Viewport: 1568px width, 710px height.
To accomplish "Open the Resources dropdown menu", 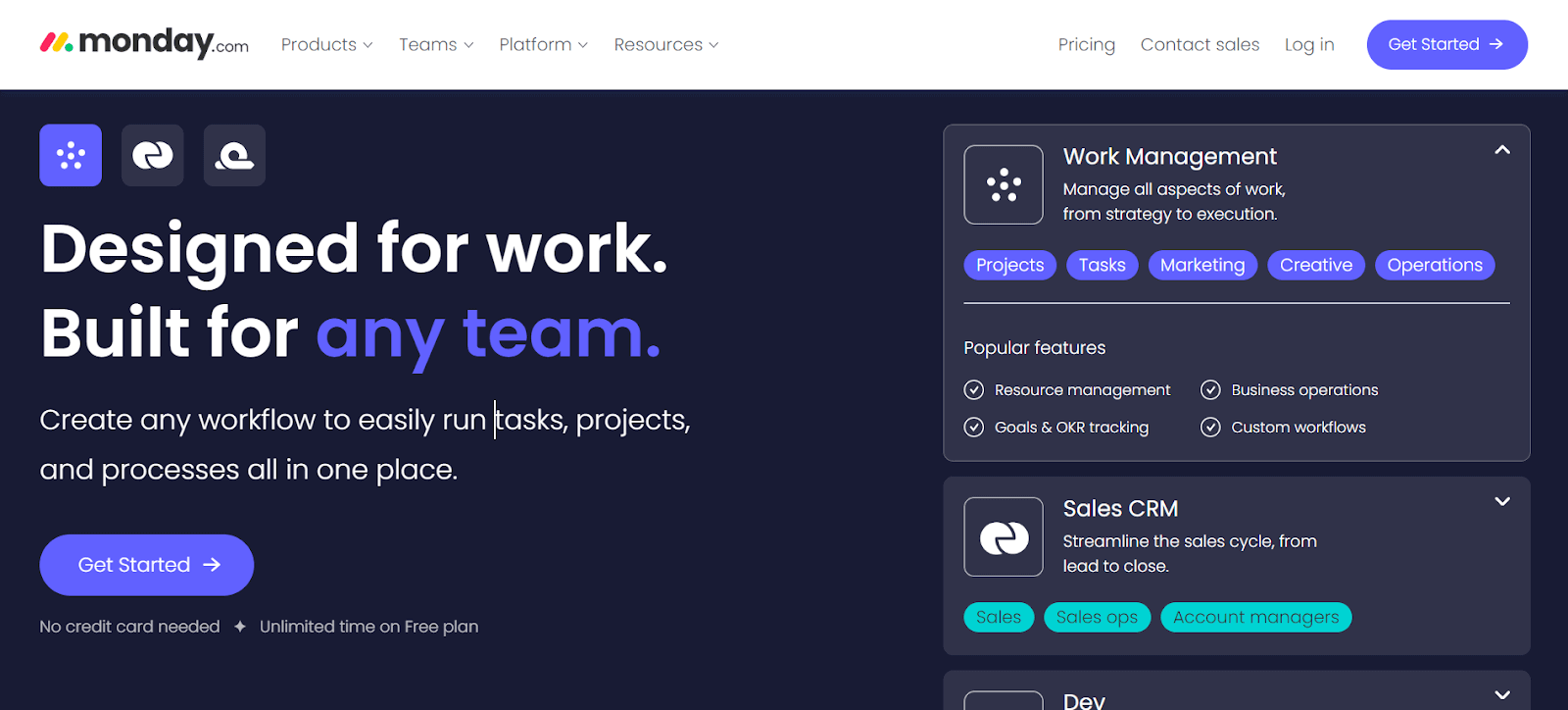I will (666, 45).
